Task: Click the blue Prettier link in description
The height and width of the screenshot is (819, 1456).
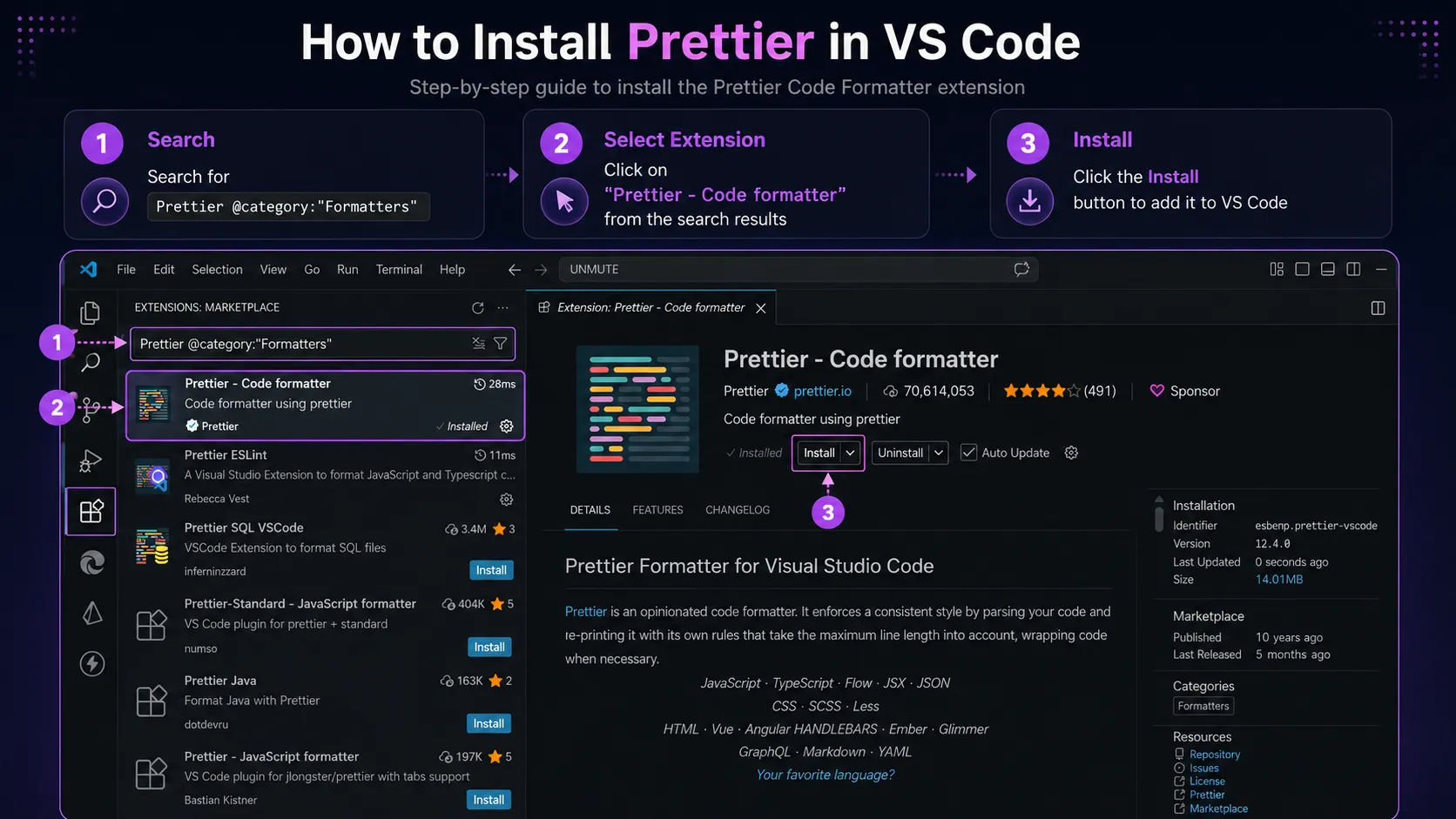Action: pyautogui.click(x=585, y=612)
